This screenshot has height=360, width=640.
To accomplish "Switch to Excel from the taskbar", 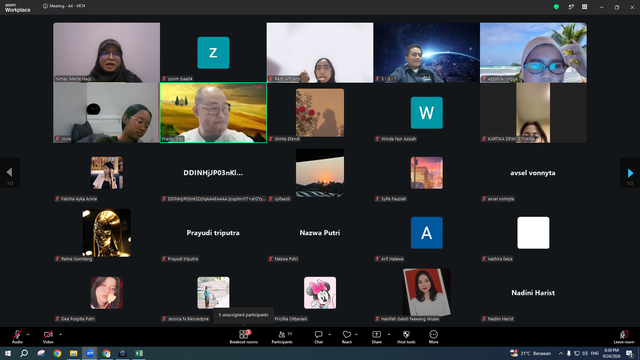I will coord(139,353).
